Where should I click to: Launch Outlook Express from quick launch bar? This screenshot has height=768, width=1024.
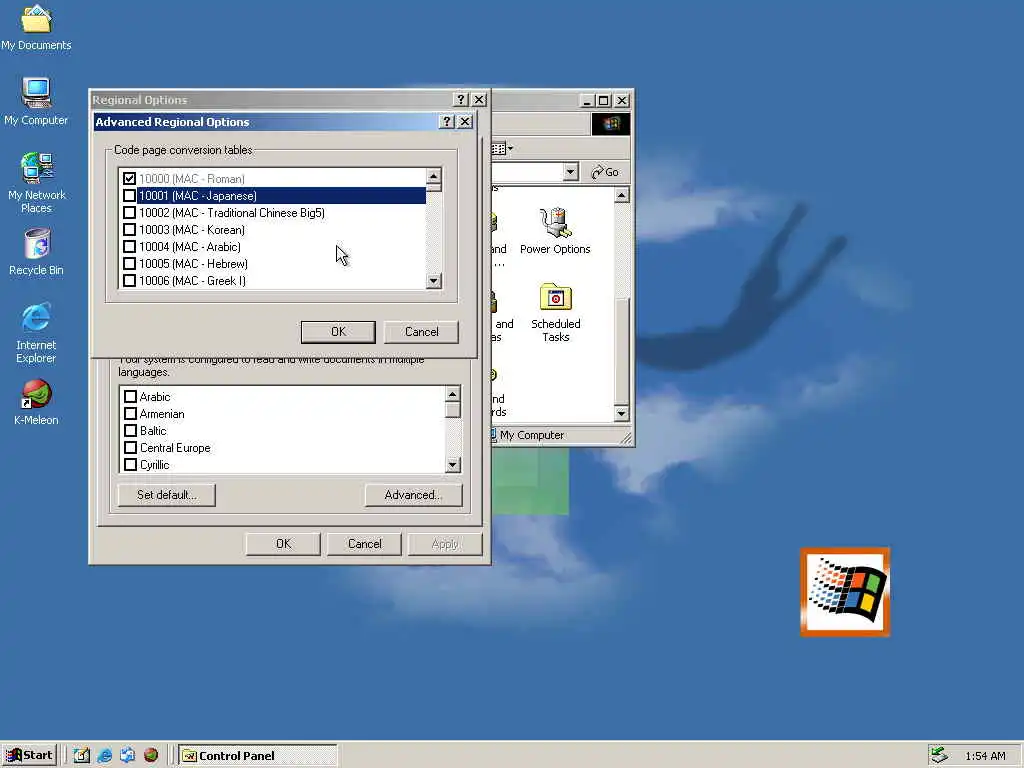(x=127, y=755)
